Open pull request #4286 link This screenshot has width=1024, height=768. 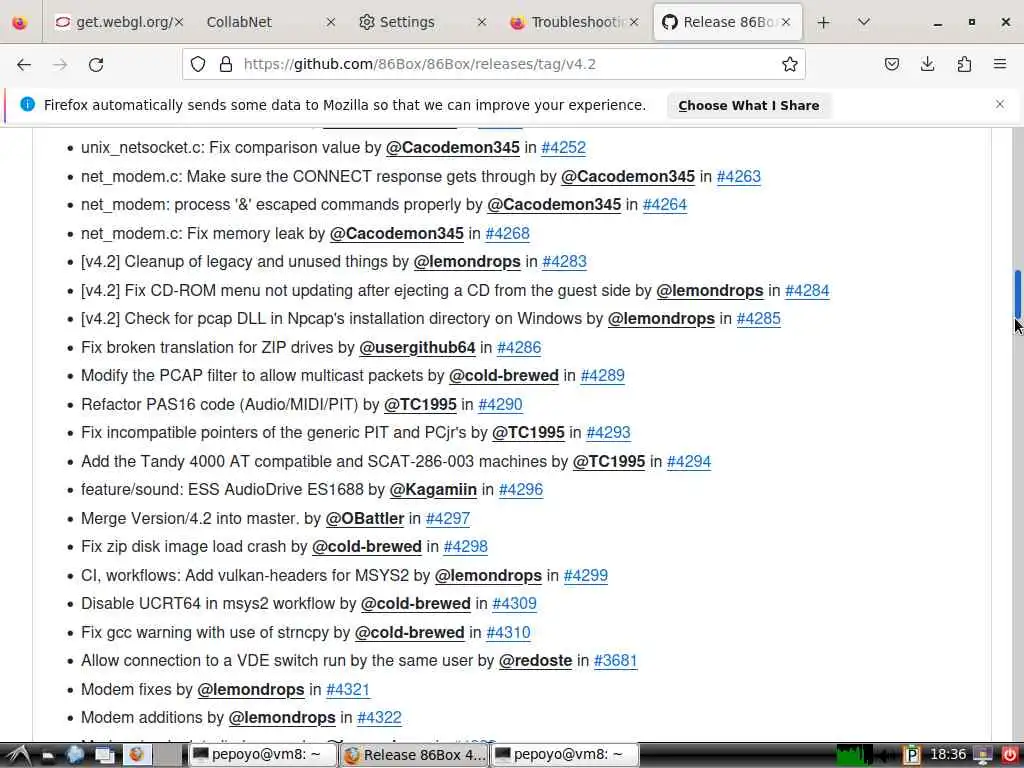(519, 347)
